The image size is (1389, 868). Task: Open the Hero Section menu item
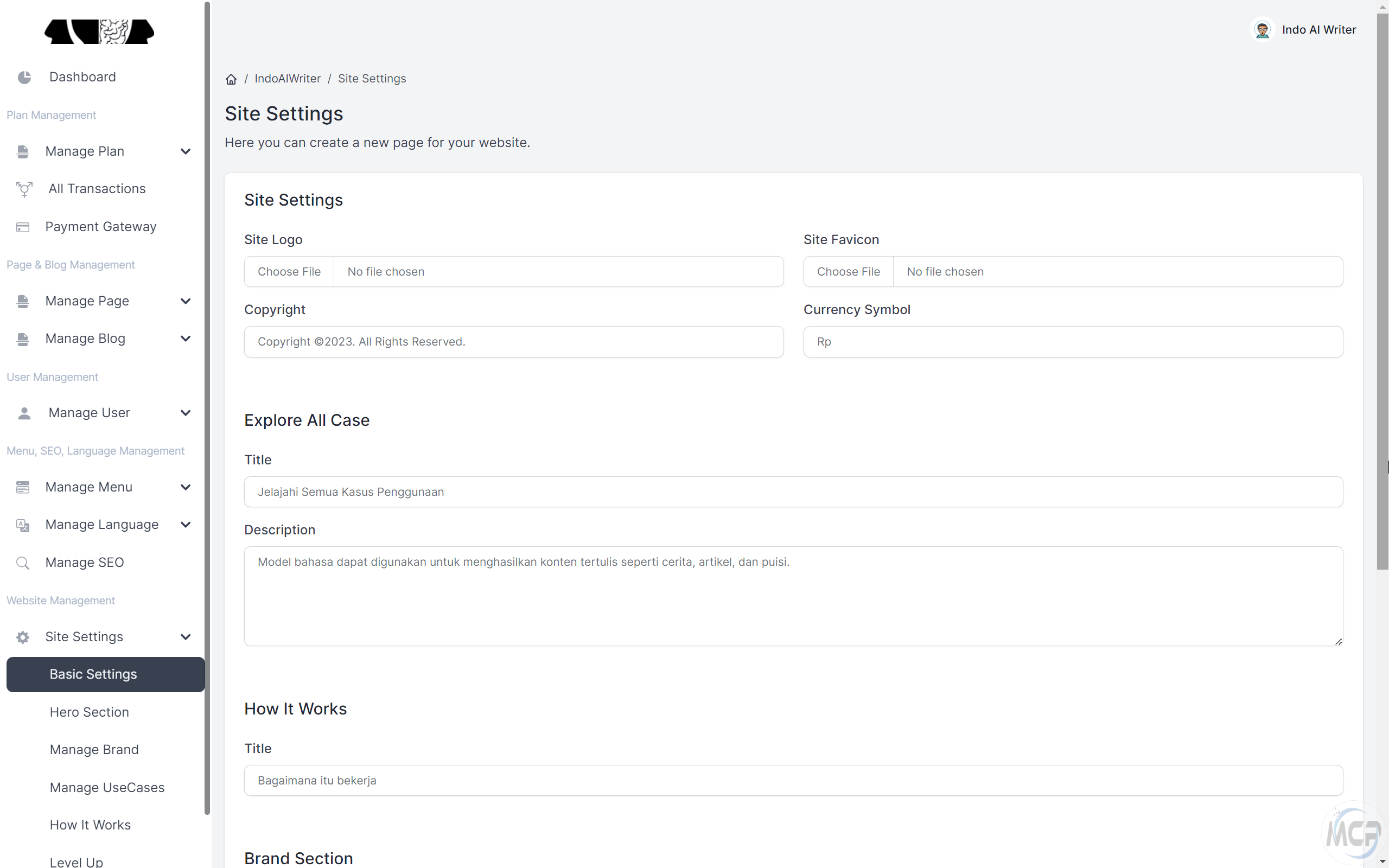(90, 712)
